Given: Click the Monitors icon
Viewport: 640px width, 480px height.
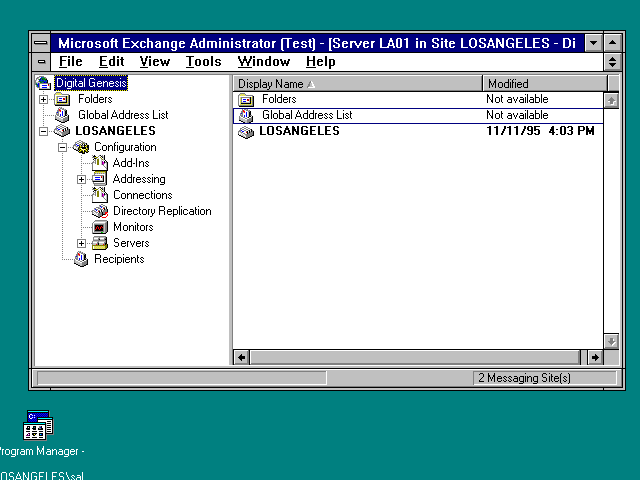Looking at the screenshot, I should pyautogui.click(x=100, y=227).
